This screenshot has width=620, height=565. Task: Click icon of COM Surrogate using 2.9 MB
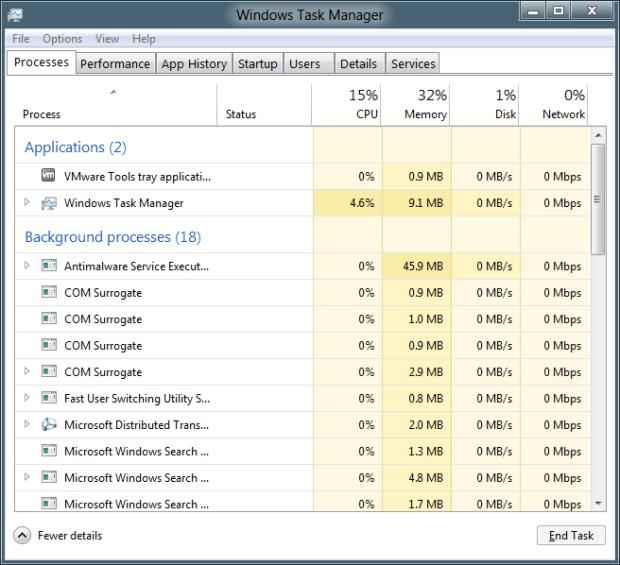point(49,371)
